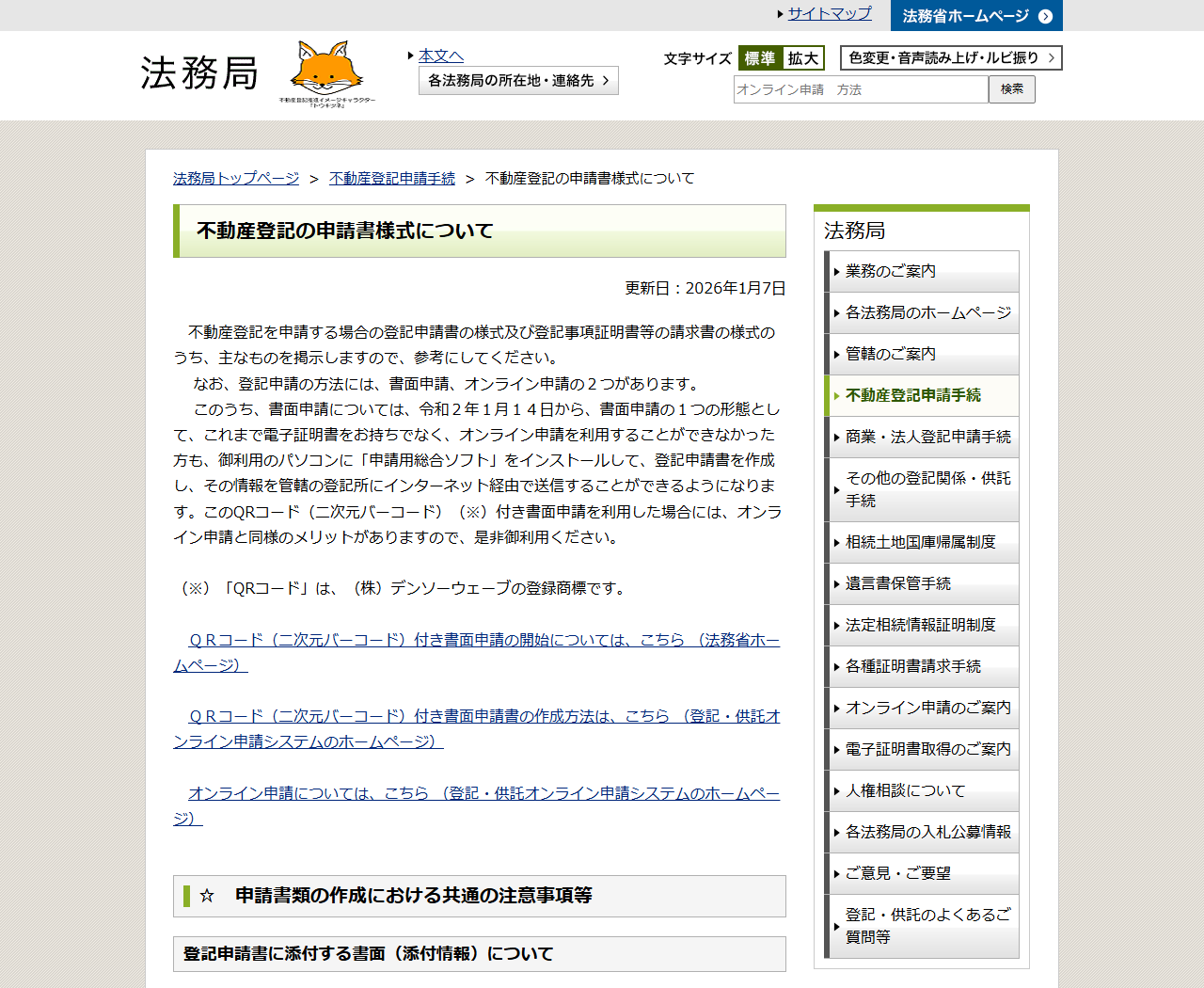Open ご意見・ご希望 sidebar item
This screenshot has height=988, width=1204.
click(x=922, y=873)
